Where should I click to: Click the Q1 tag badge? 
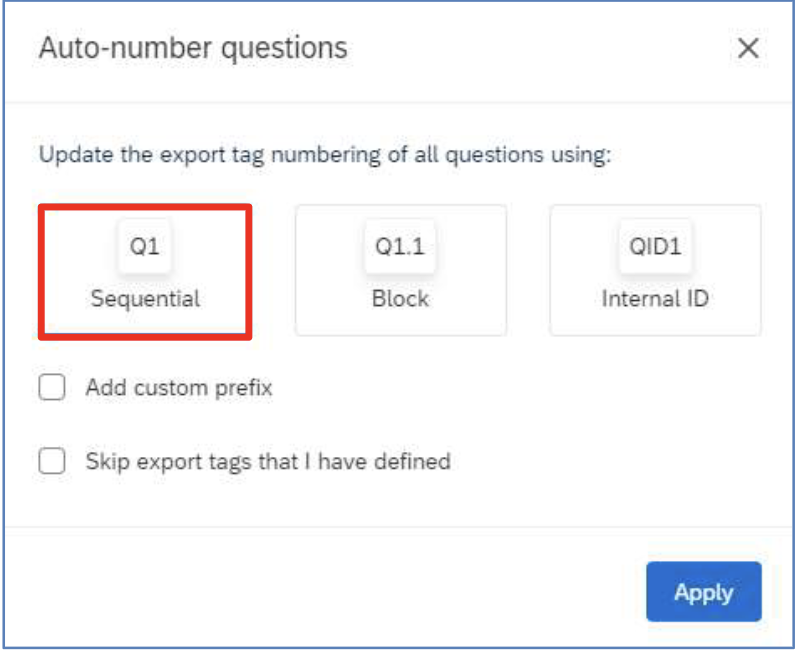(145, 246)
